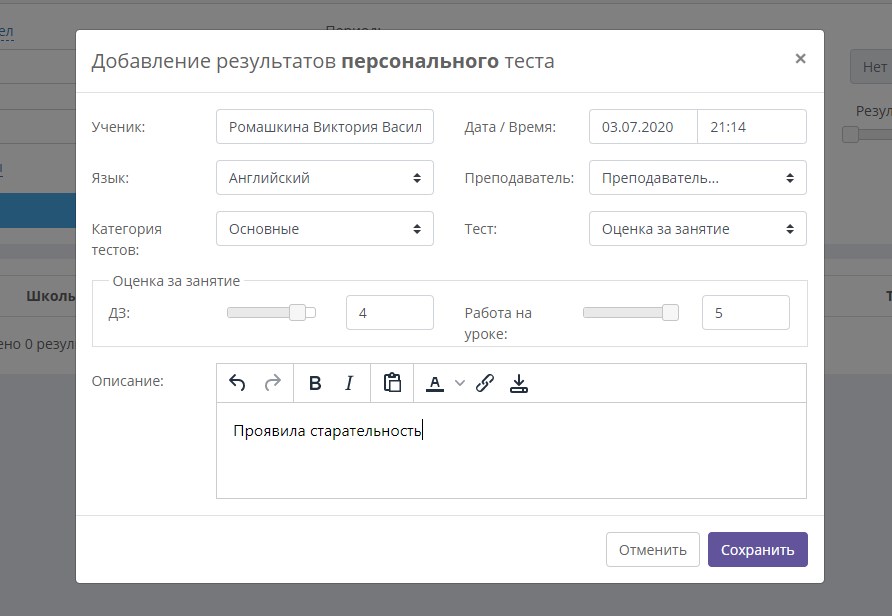Screen dimensions: 892x616
Task: Toggle bold formatting in description
Action: point(315,383)
